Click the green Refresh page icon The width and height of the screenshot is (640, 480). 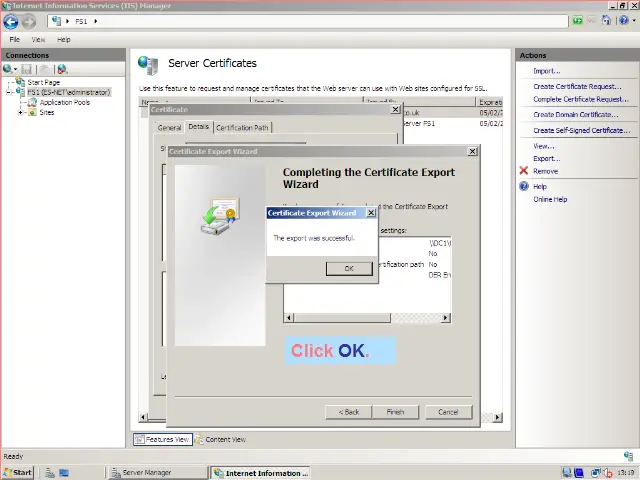[x=578, y=21]
